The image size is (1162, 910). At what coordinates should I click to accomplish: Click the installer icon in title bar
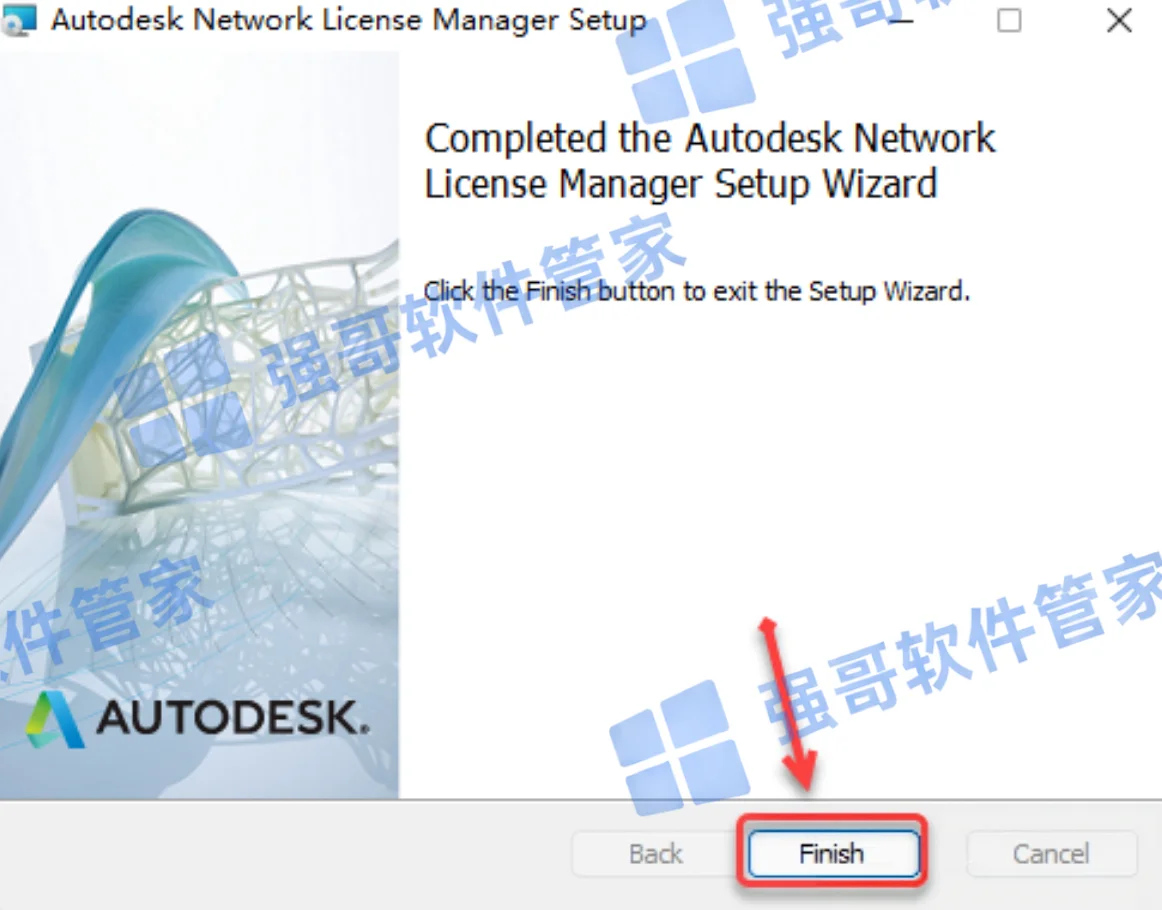click(x=19, y=19)
